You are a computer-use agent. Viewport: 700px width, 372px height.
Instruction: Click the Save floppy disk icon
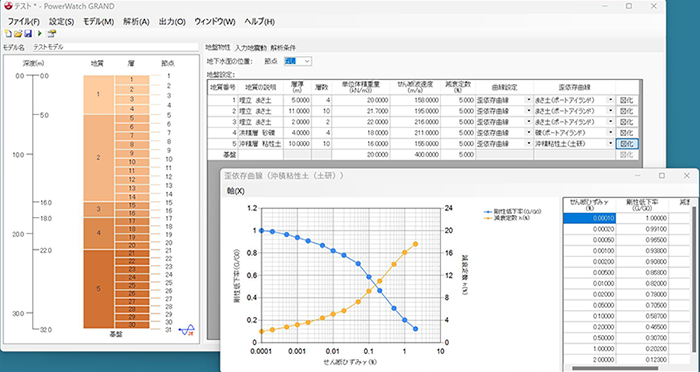click(x=28, y=33)
